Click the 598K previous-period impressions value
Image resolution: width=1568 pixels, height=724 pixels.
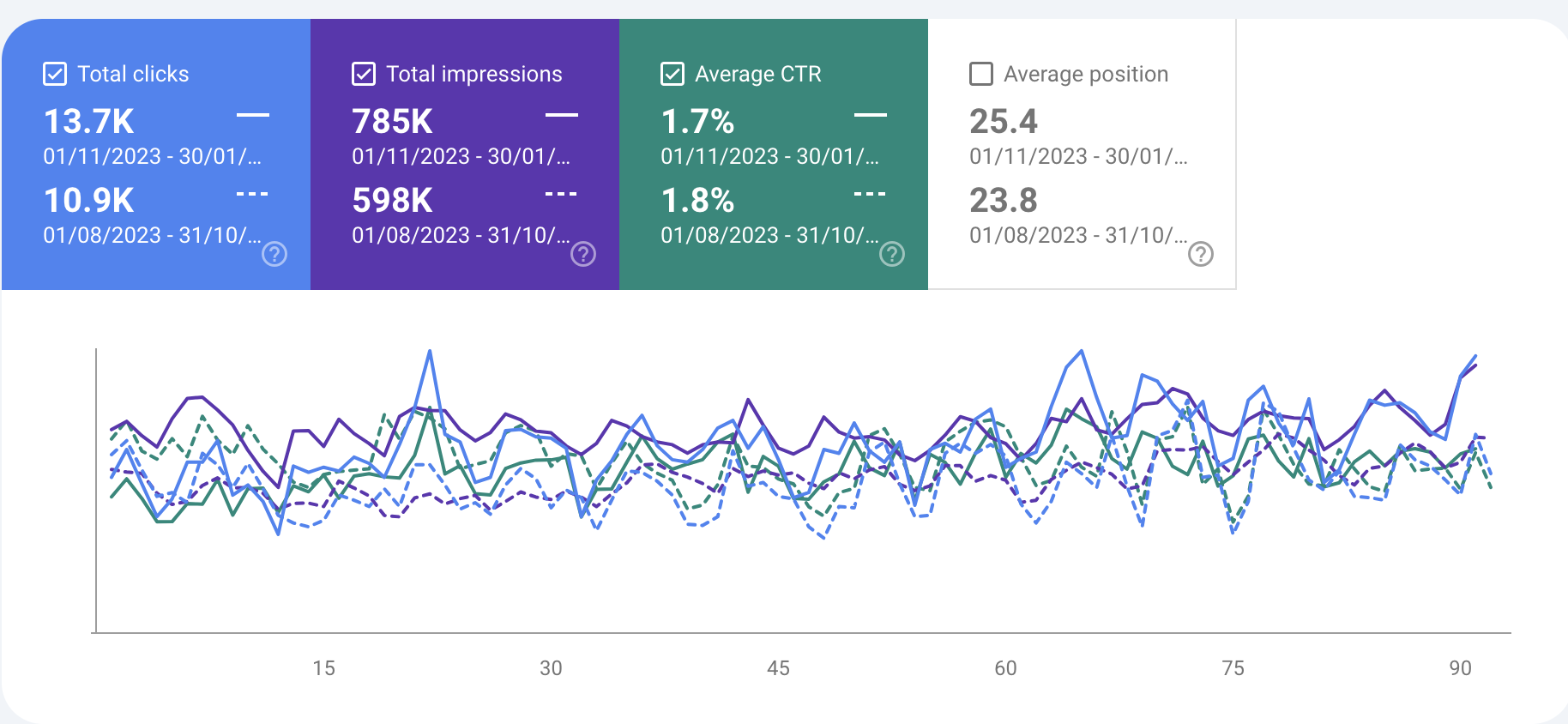point(393,201)
